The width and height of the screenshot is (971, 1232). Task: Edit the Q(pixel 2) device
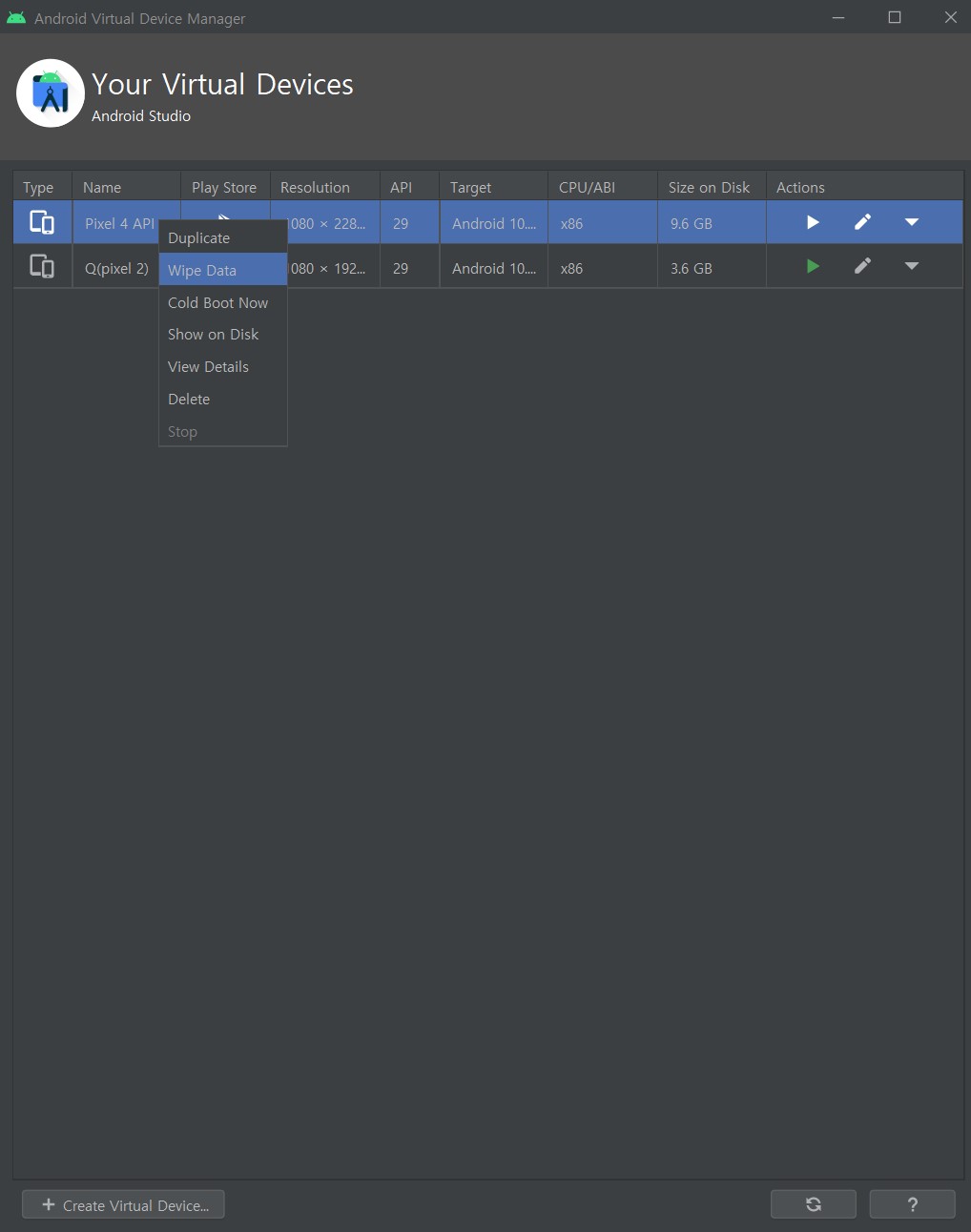862,267
